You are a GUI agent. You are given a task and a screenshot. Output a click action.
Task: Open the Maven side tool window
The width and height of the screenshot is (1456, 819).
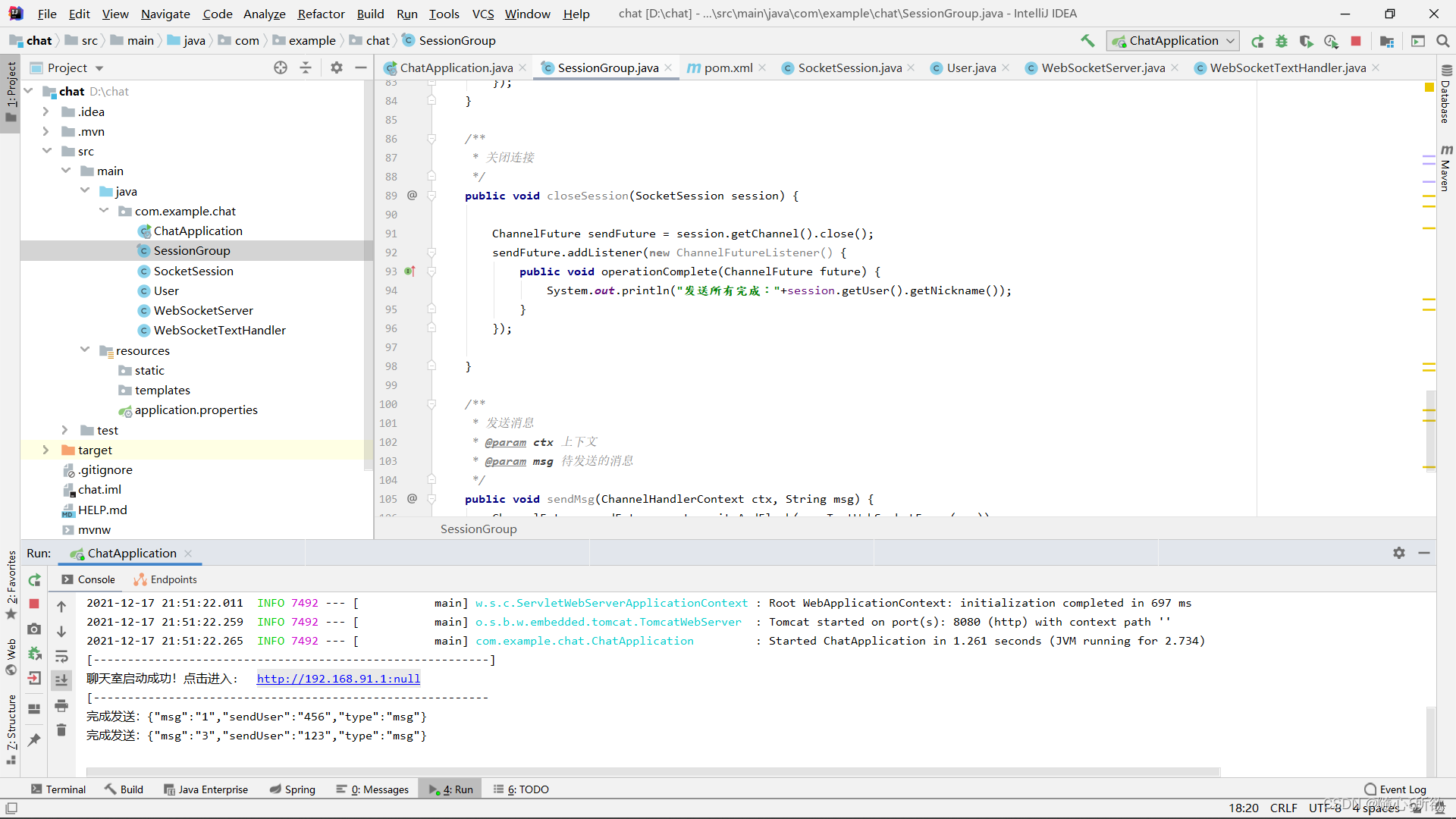pos(1446,168)
